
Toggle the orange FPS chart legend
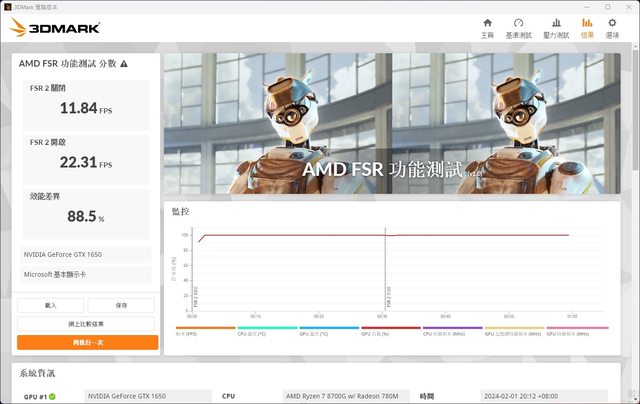click(205, 329)
